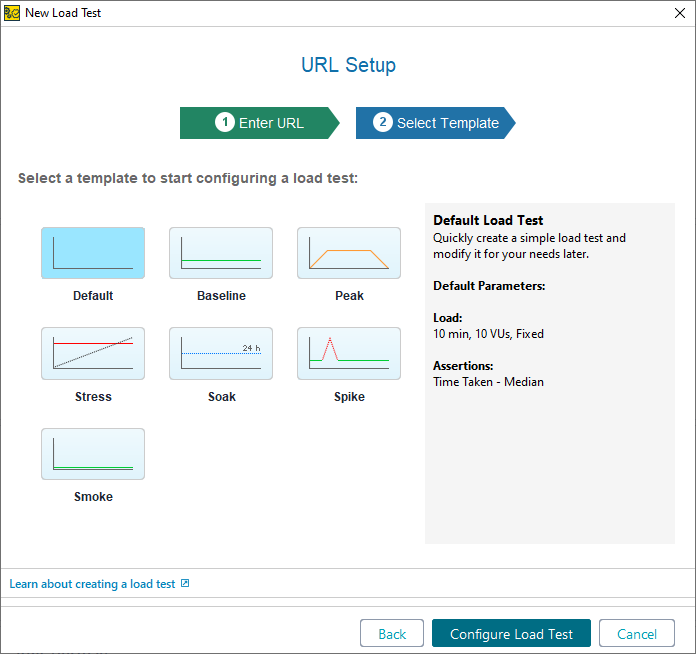Close the New Load Test window
The image size is (696, 654).
point(680,13)
